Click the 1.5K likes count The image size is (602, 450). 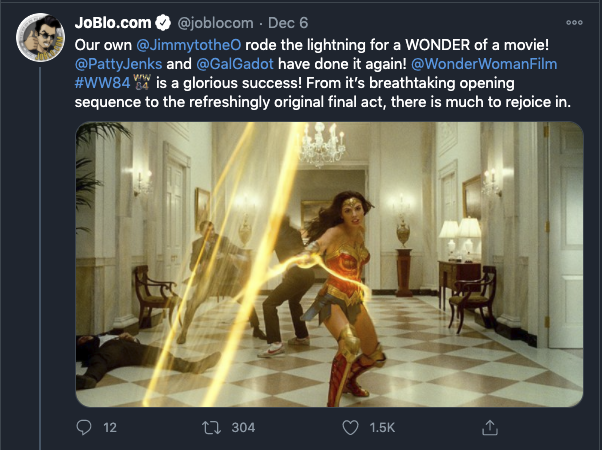coord(382,427)
